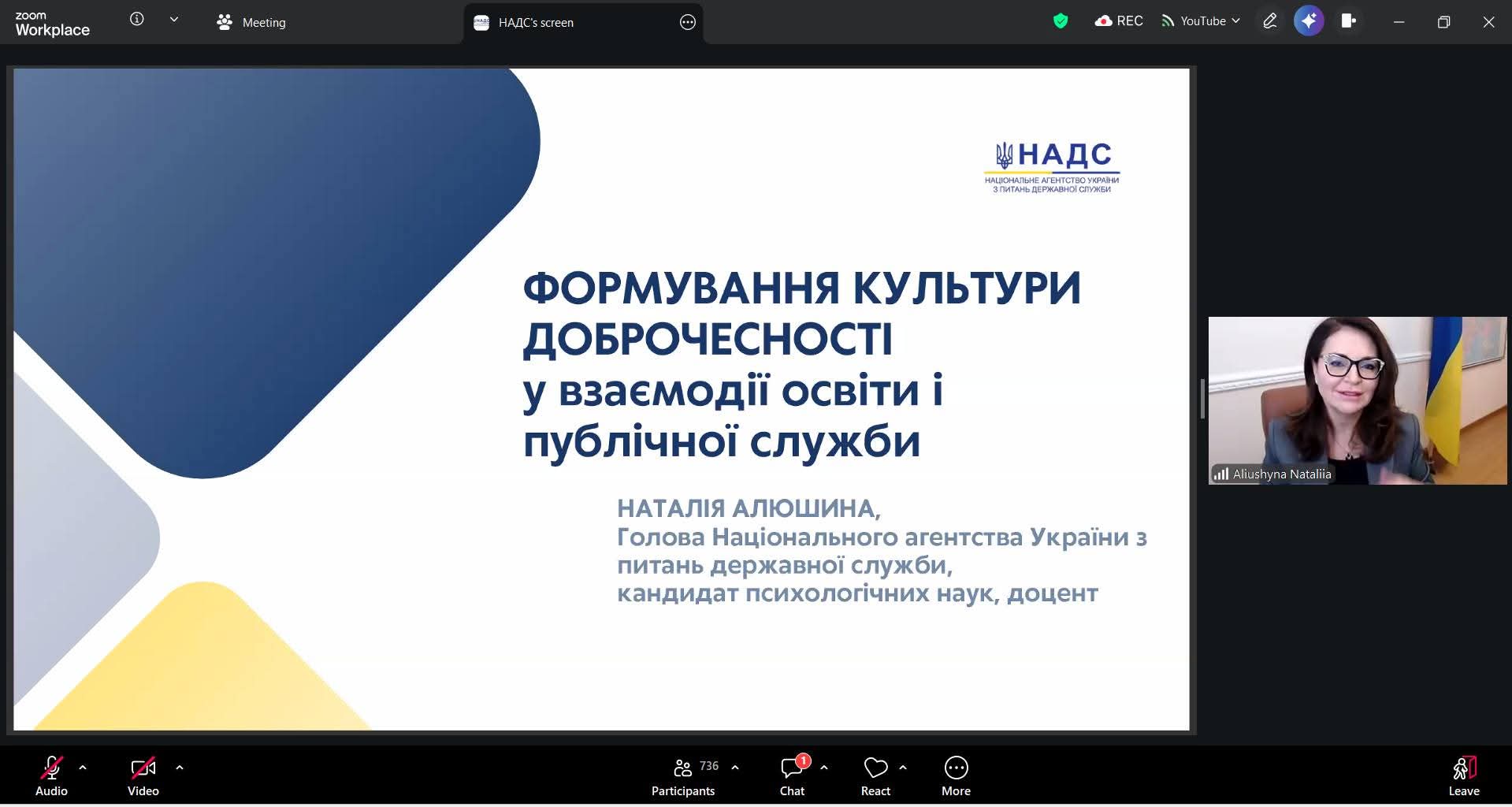
Task: Select the НАДС's screen tab
Action: tap(536, 23)
